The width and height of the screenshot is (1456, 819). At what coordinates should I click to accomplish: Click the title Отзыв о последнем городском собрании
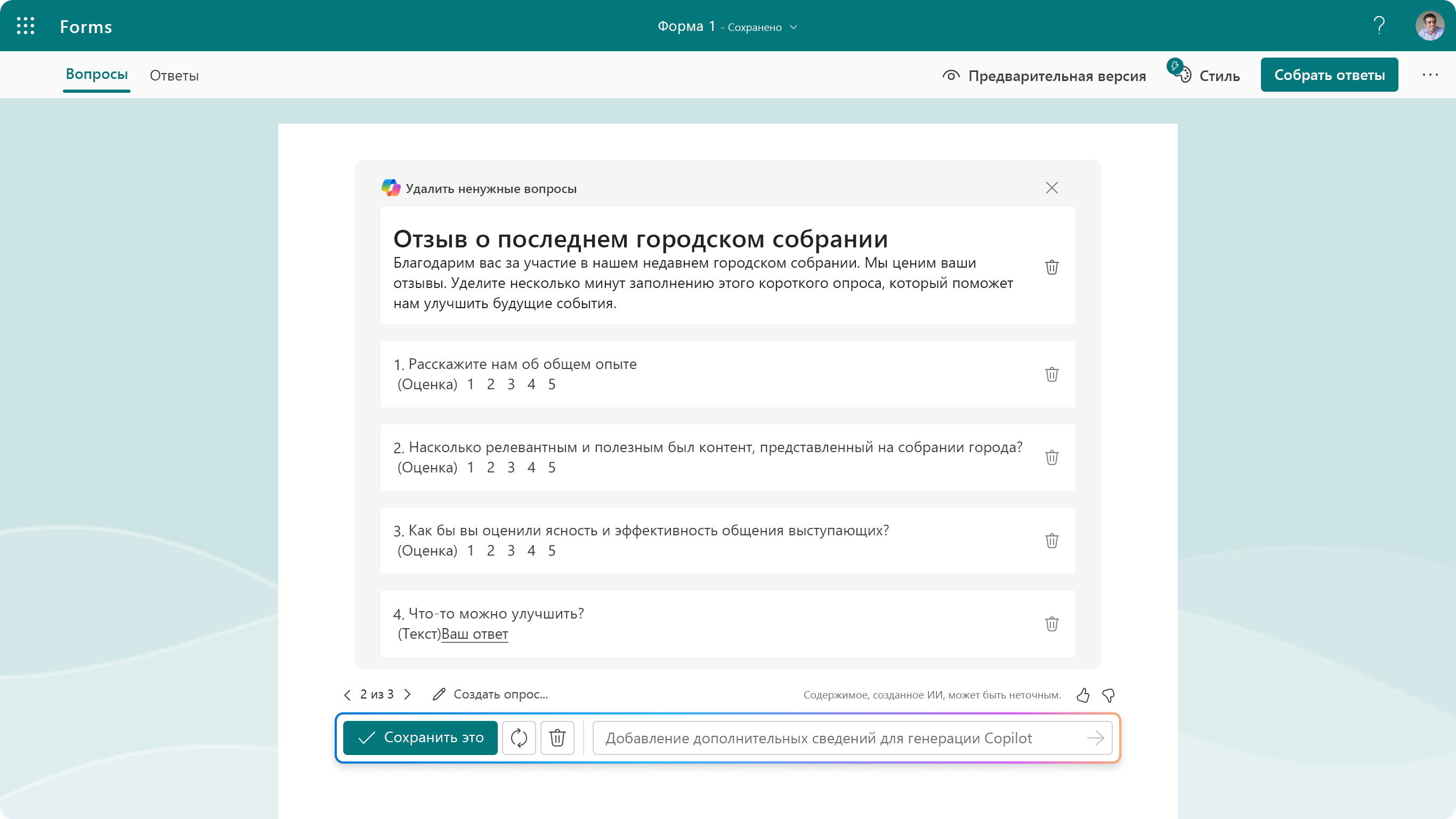641,239
